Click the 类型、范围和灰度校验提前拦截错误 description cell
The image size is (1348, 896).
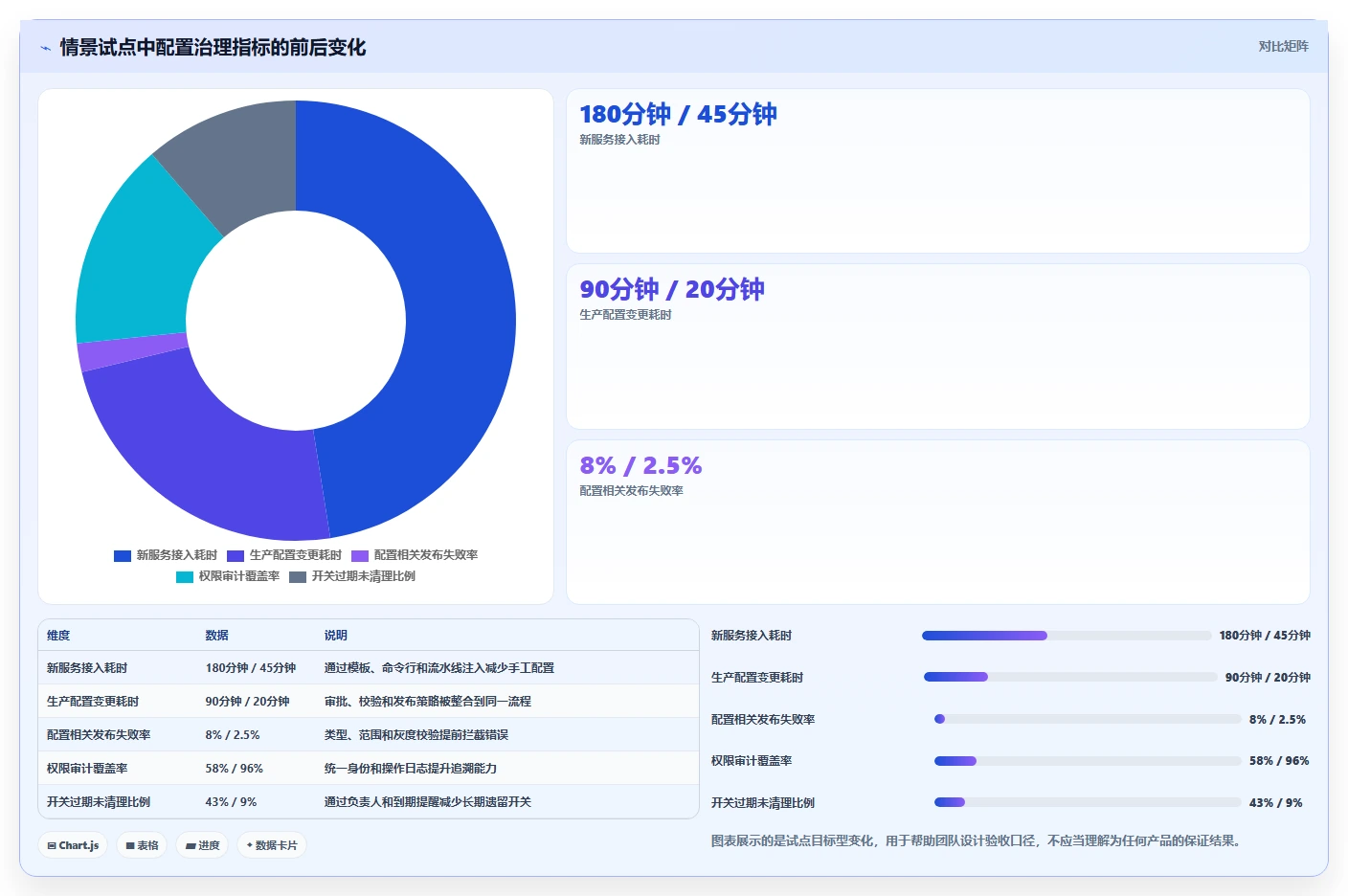tap(416, 735)
